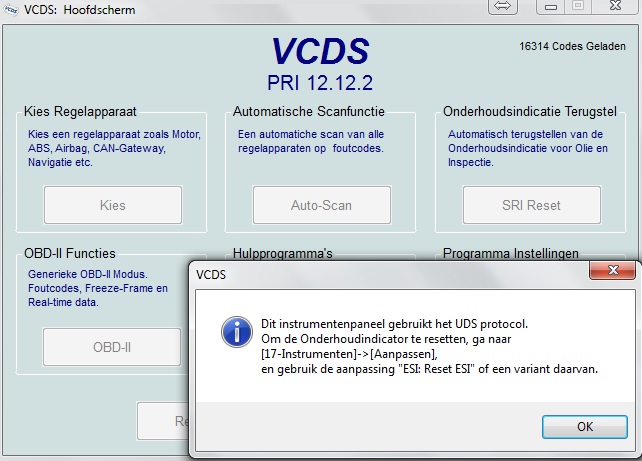Close the VCDS Hoofdscherm main window
The image size is (642, 461).
(x=615, y=6)
